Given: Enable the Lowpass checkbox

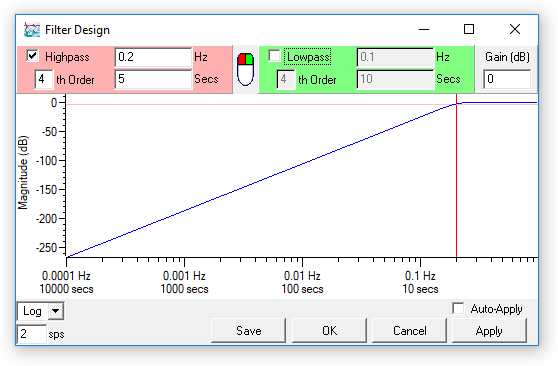Looking at the screenshot, I should coord(274,56).
